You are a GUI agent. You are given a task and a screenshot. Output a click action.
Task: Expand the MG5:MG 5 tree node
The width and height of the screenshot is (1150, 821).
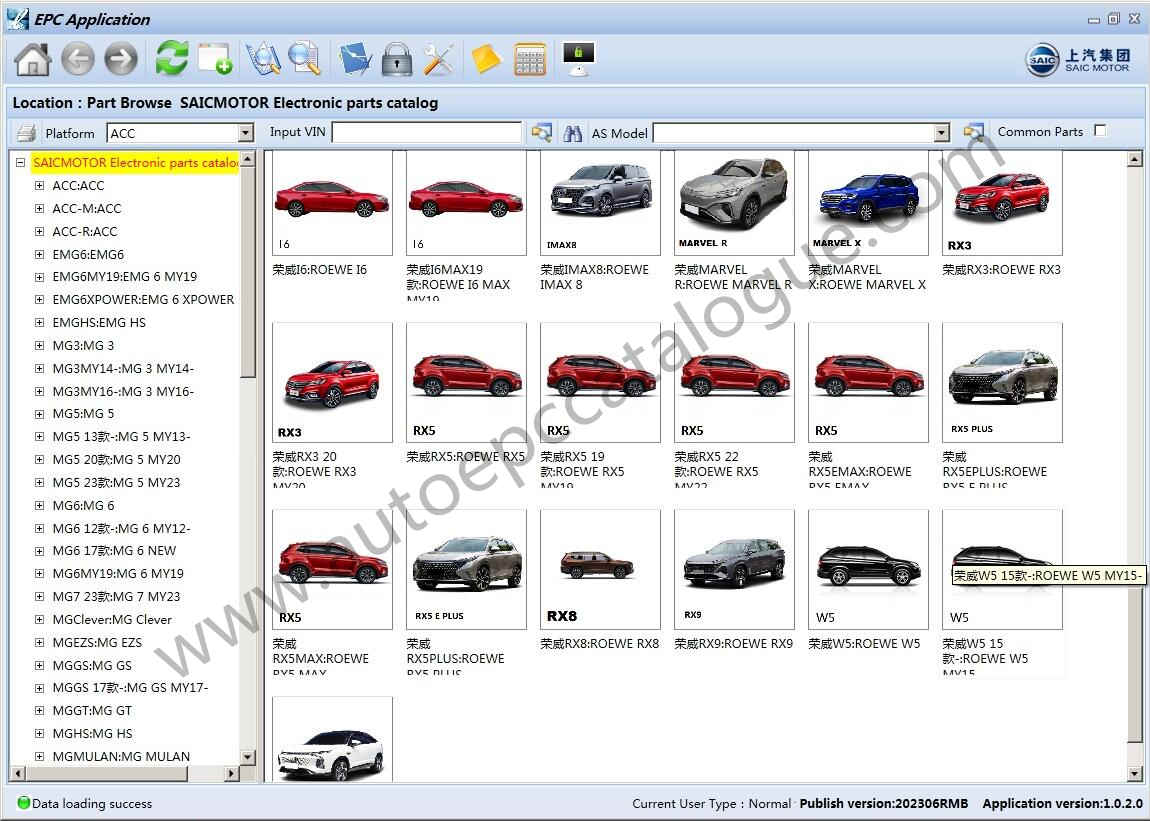40,414
